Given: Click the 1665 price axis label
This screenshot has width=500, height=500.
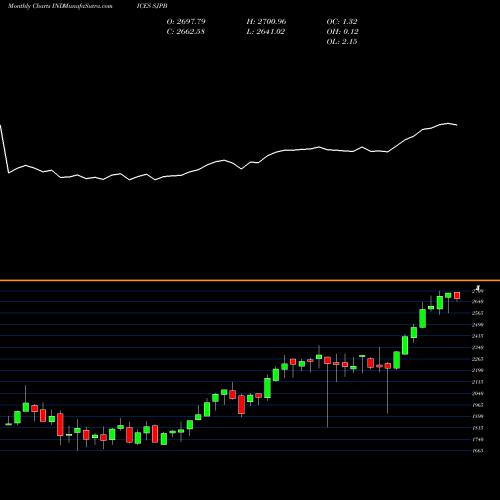Looking at the screenshot, I should tap(478, 451).
